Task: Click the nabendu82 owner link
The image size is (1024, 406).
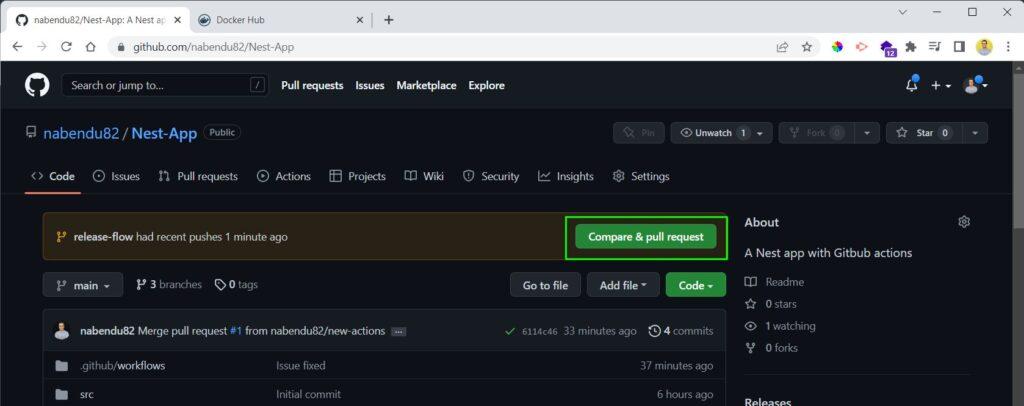Action: (x=81, y=133)
